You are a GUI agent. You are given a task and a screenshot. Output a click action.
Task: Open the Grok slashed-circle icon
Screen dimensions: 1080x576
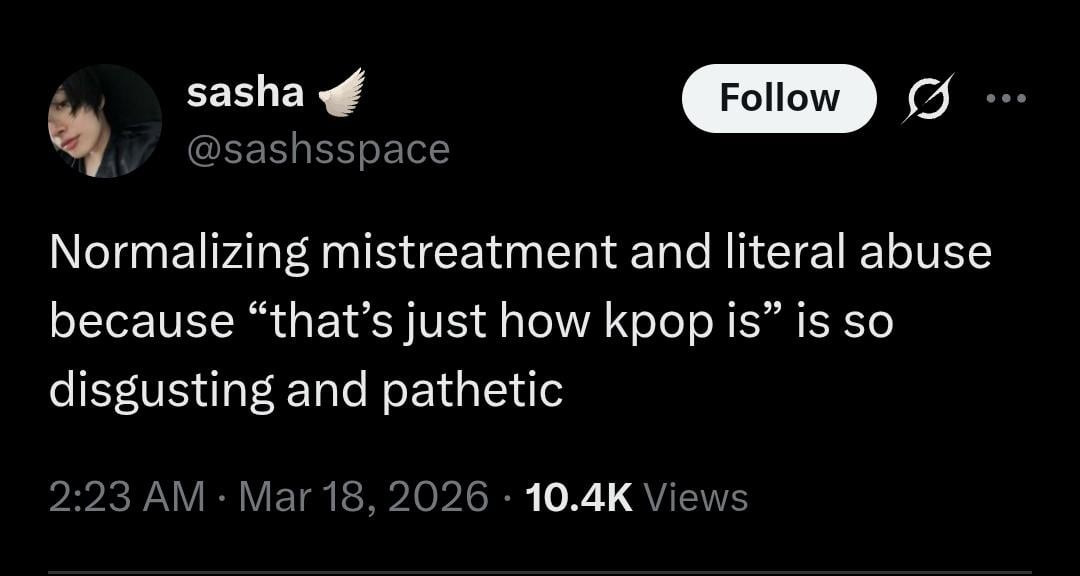pos(928,98)
